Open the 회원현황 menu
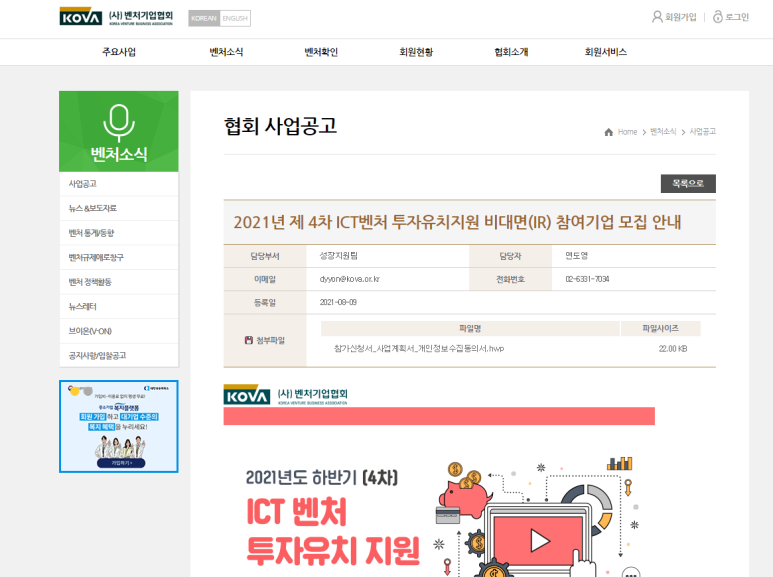 [x=416, y=52]
